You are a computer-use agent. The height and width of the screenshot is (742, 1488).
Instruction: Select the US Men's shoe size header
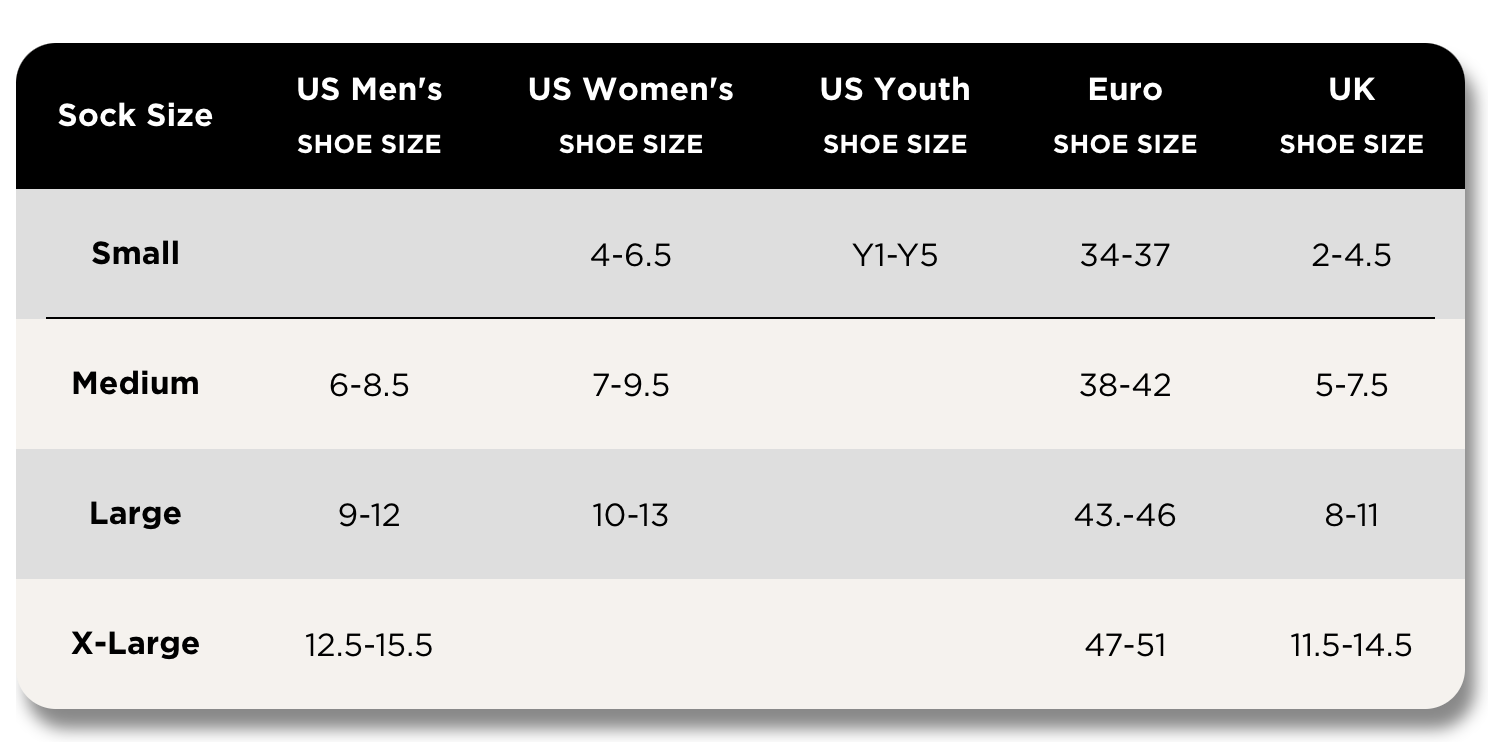point(369,115)
